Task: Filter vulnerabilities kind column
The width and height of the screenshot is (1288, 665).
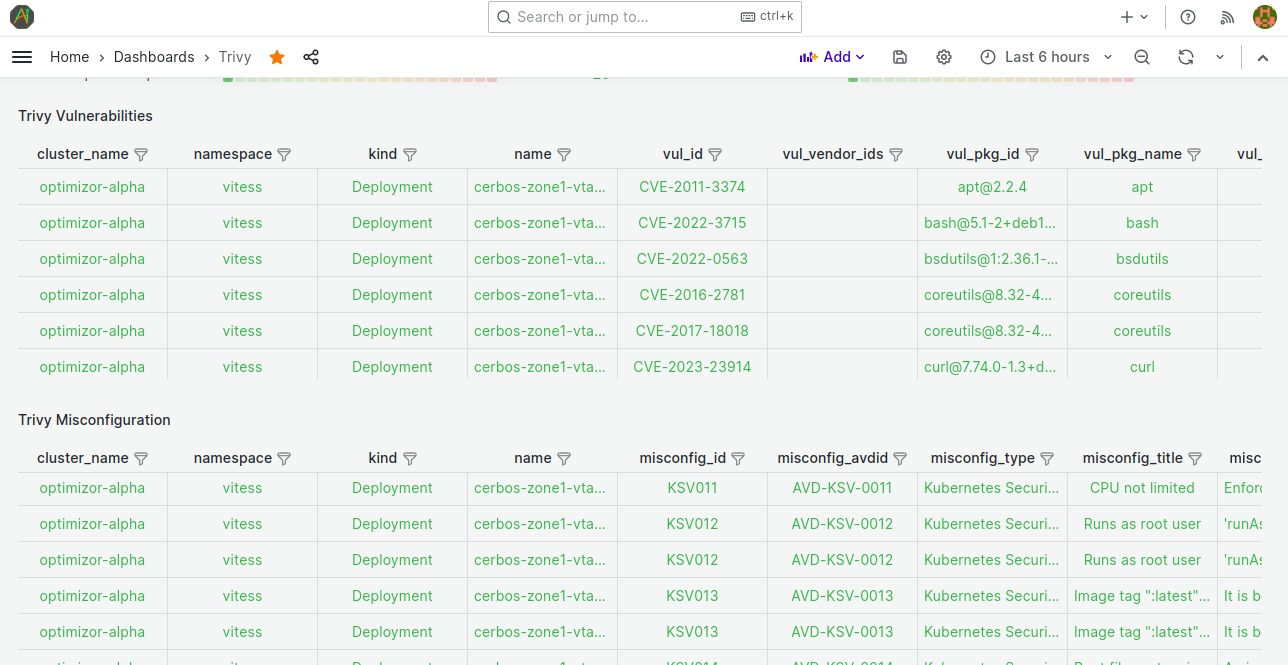Action: pos(410,155)
